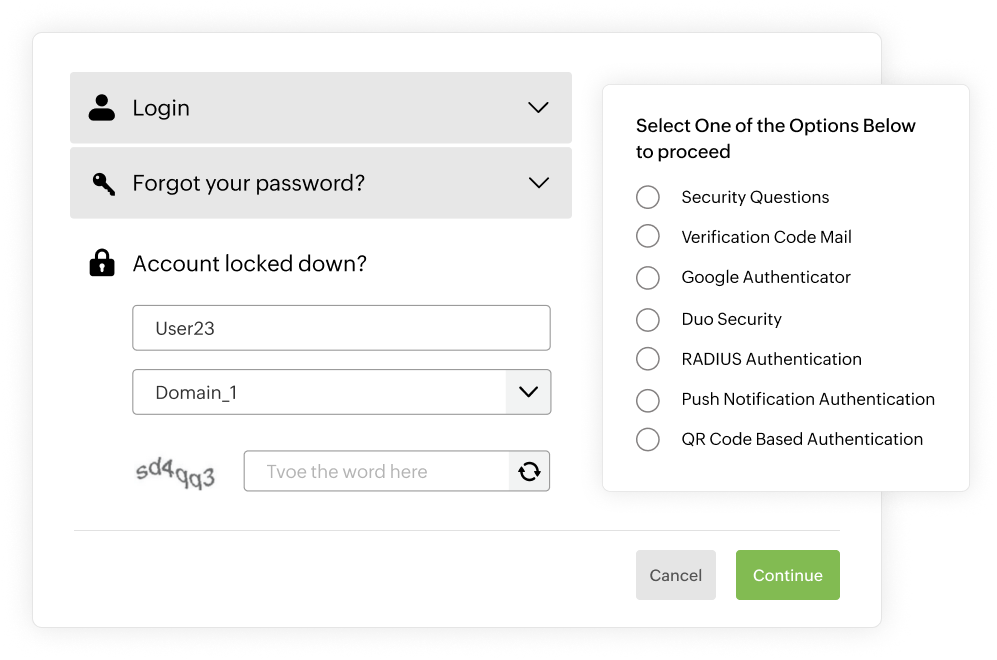Pick the Duo Security option
The width and height of the screenshot is (997, 660).
click(647, 318)
